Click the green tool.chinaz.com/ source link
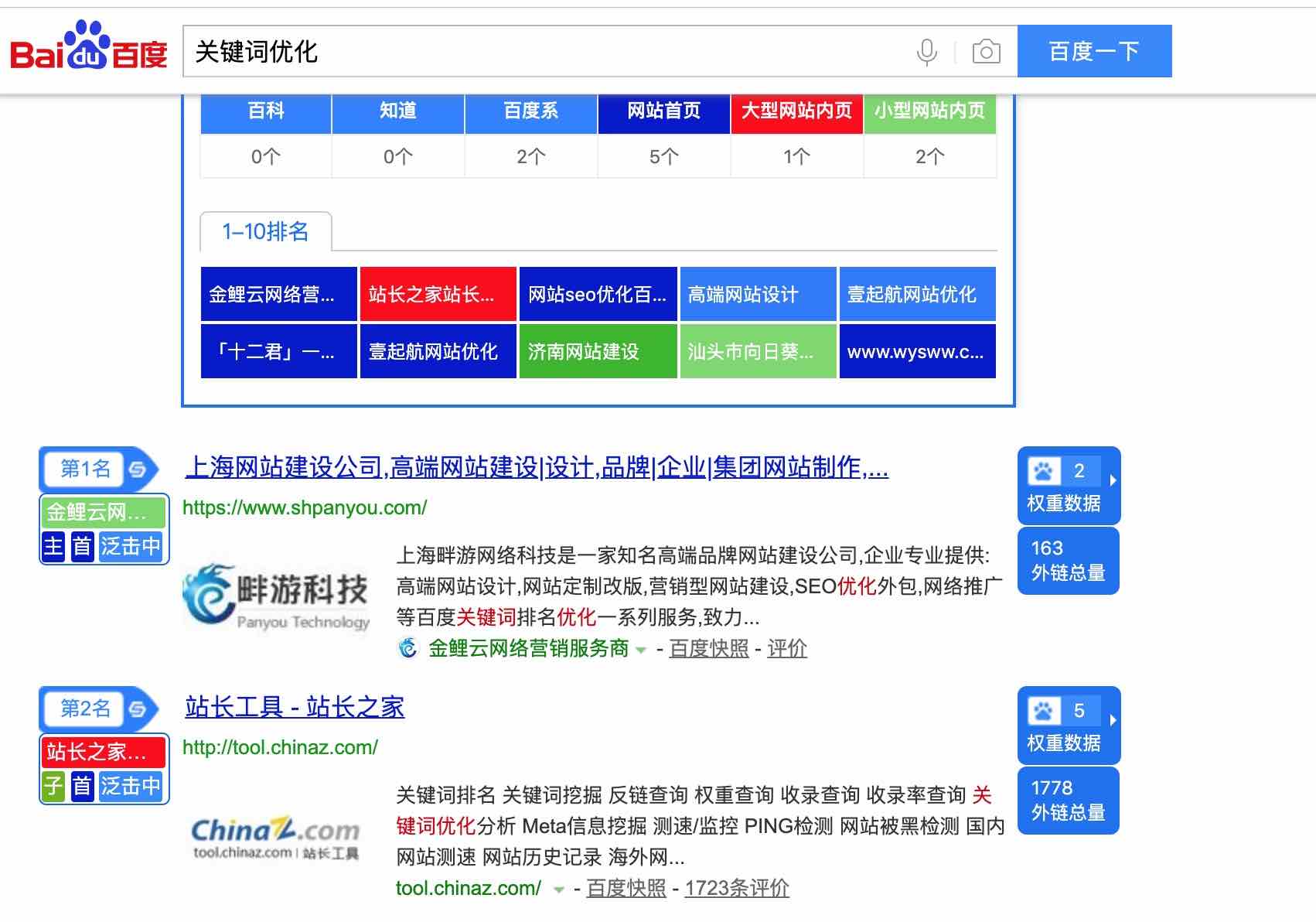1316x922 pixels. [469, 888]
